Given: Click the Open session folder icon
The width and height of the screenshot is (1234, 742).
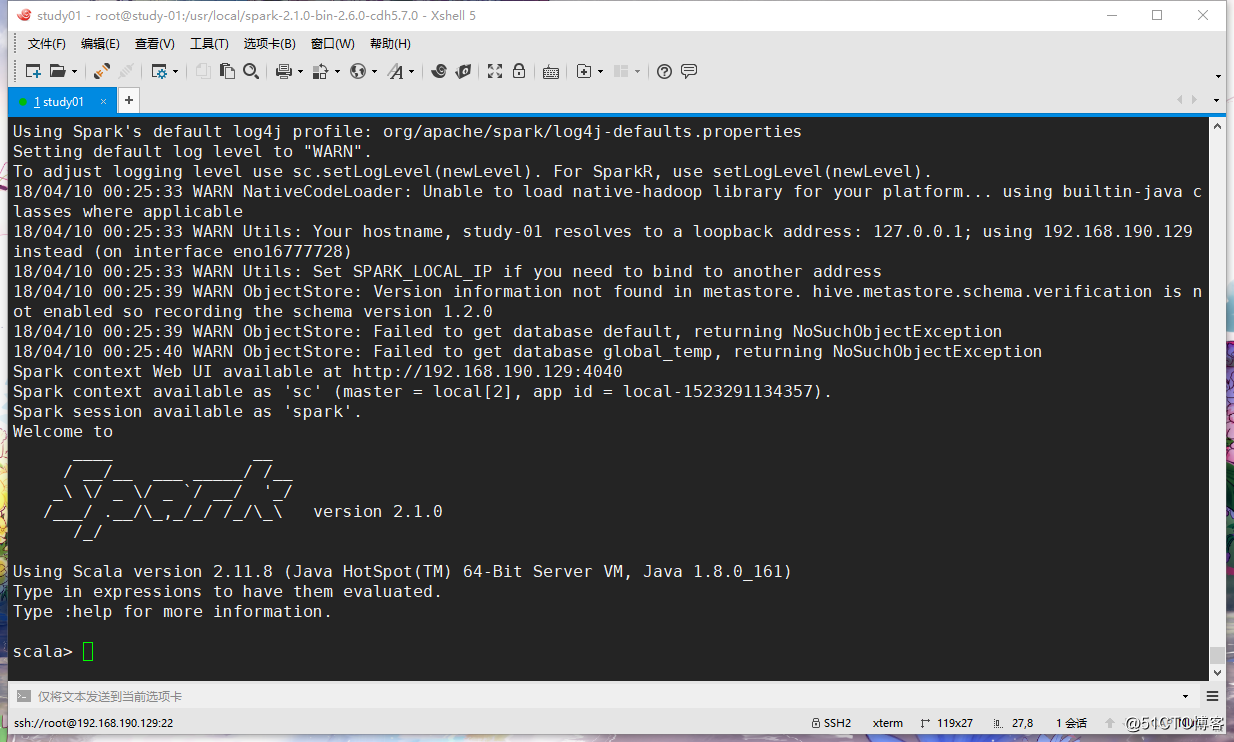Looking at the screenshot, I should point(57,71).
